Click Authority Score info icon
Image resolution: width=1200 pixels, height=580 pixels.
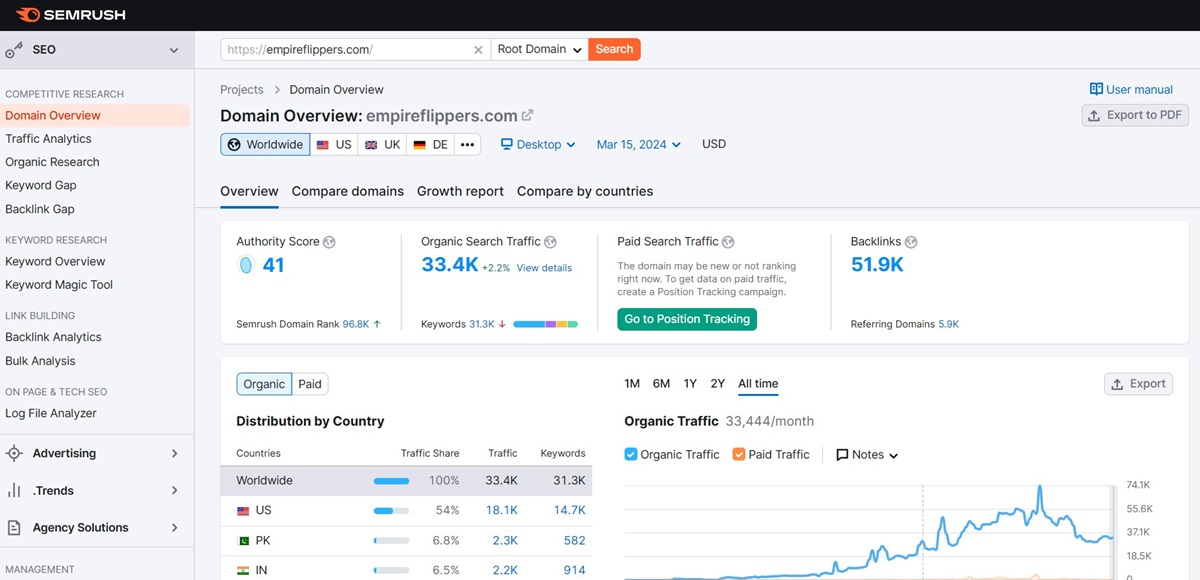pos(329,242)
